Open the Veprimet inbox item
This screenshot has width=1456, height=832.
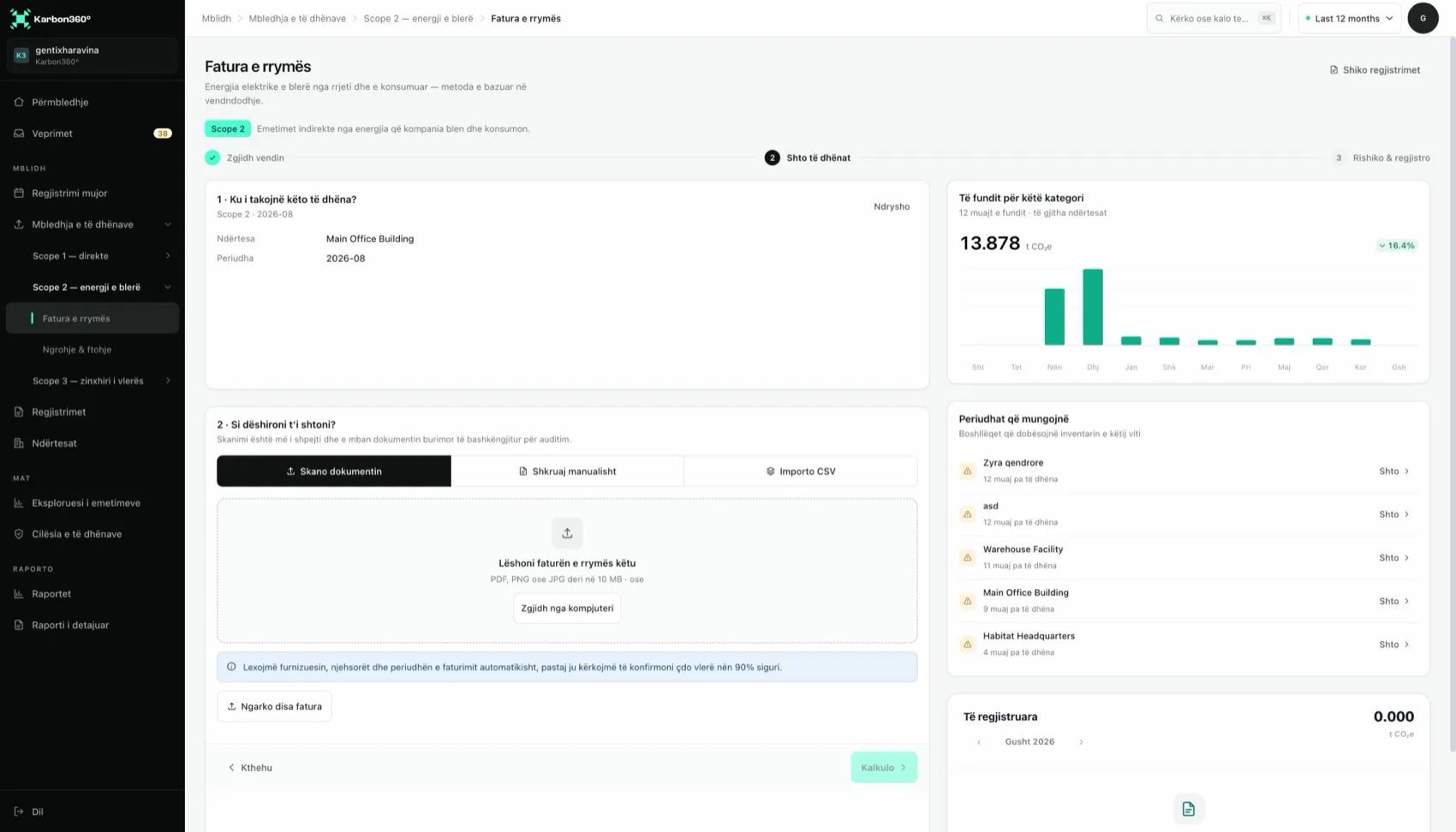tap(92, 134)
